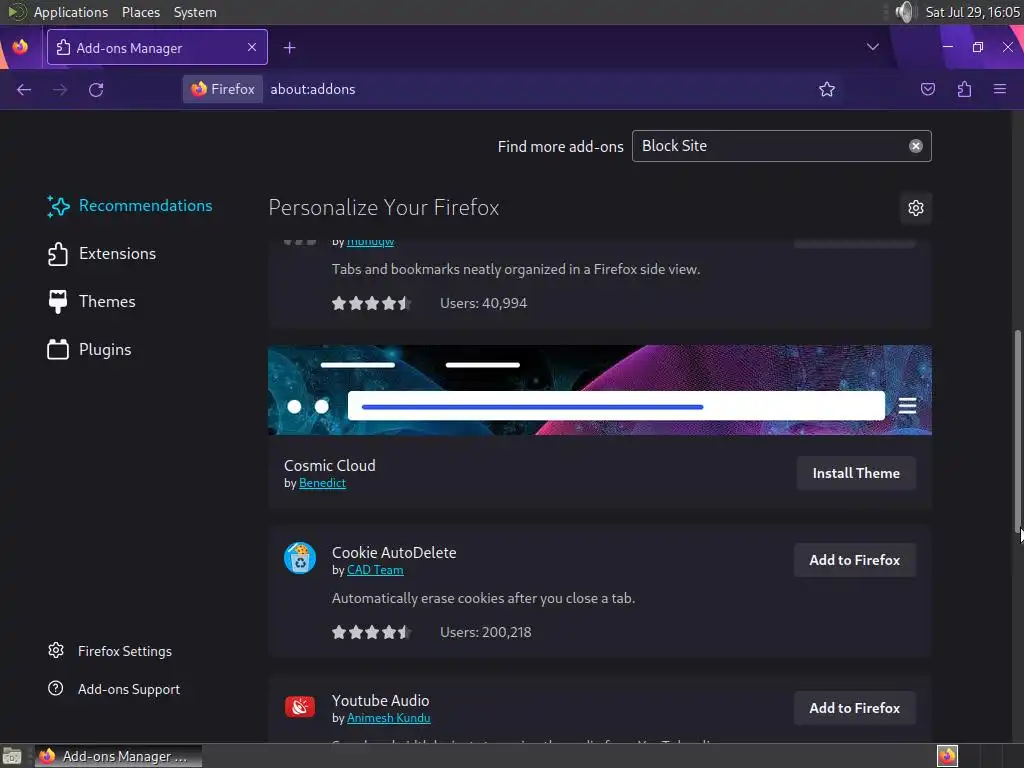1024x768 pixels.
Task: Click the 'Users: 200,218' text
Action: [x=486, y=632]
